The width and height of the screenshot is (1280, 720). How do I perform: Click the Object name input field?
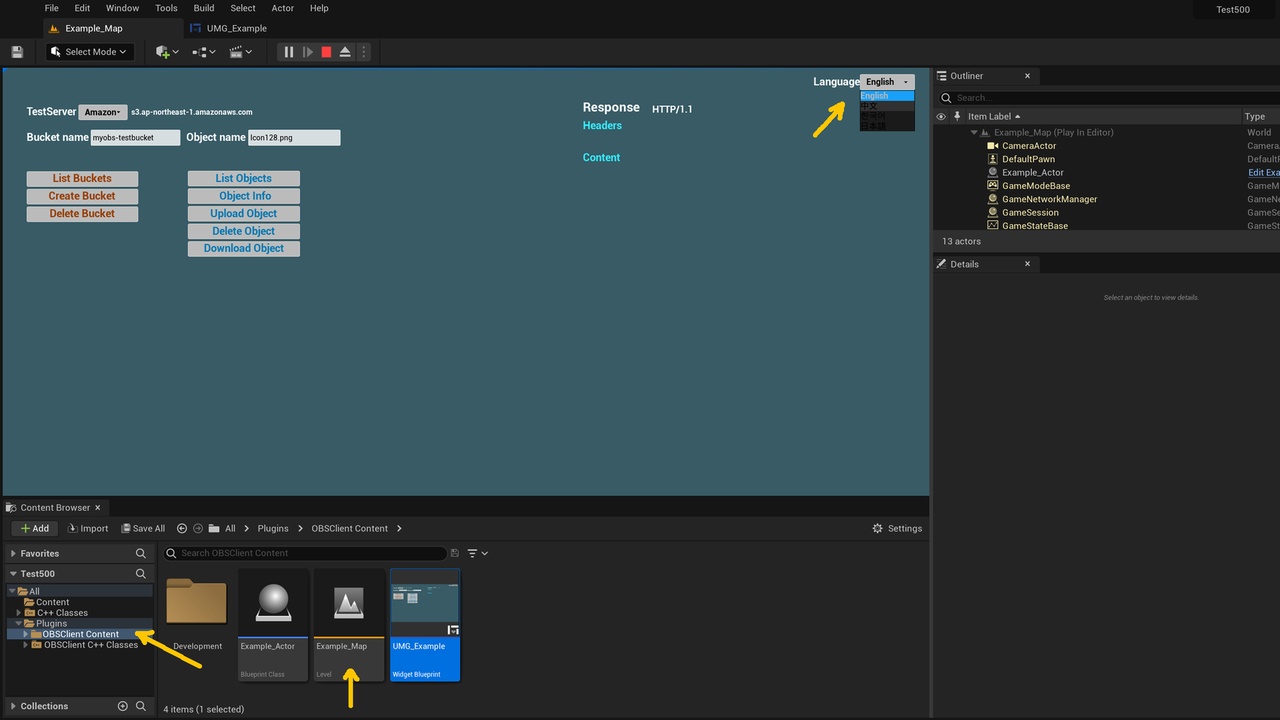294,137
